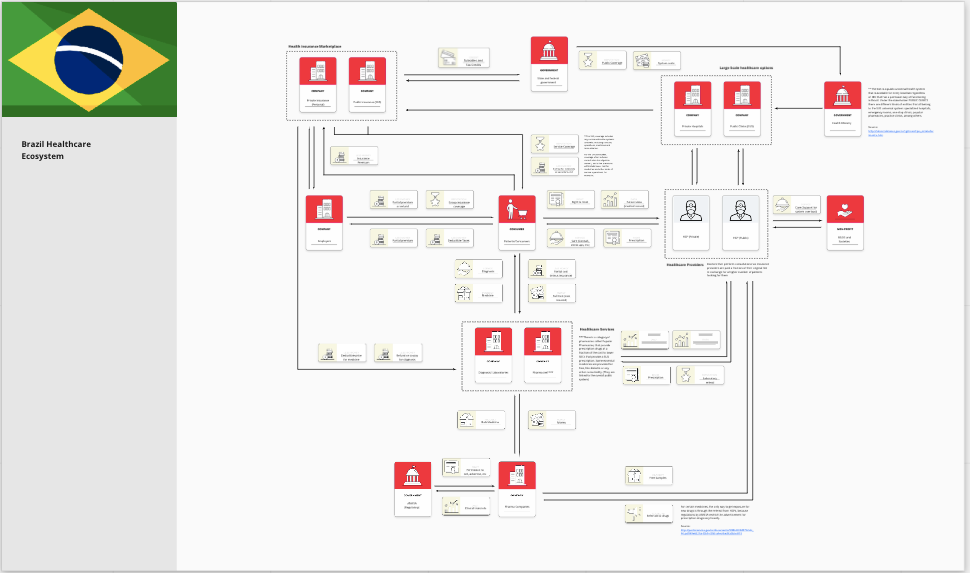The height and width of the screenshot is (573, 970).
Task: Click the Clinical trial results tag
Action: click(466, 506)
